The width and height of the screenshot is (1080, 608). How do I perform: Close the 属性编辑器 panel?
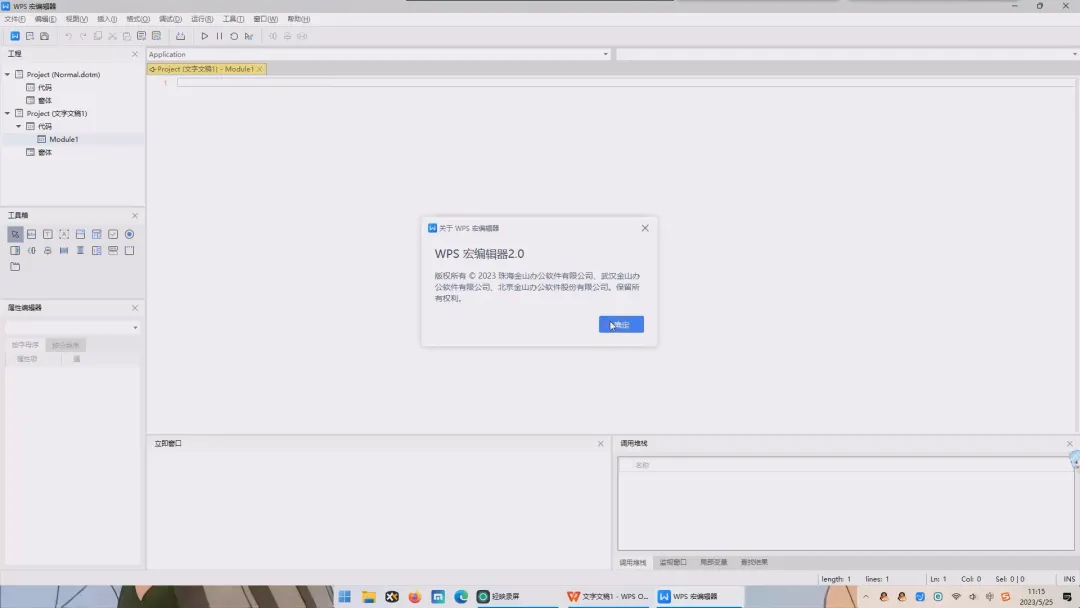[x=135, y=308]
